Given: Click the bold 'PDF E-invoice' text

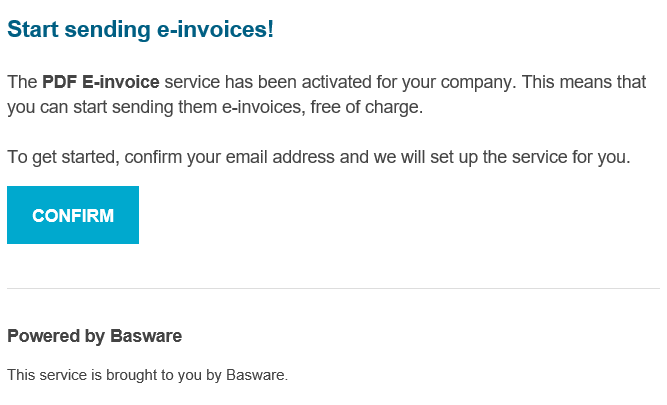Looking at the screenshot, I should pyautogui.click(x=101, y=82).
